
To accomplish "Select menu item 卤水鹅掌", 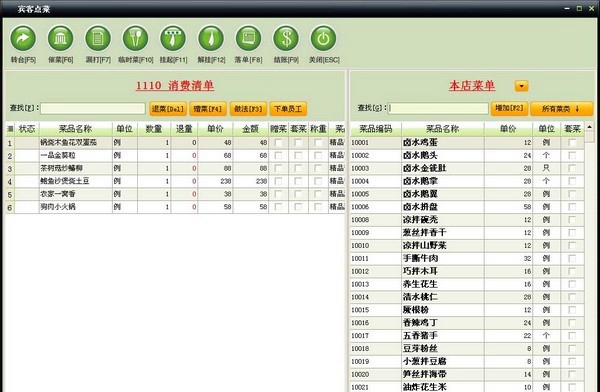I will click(x=467, y=181).
